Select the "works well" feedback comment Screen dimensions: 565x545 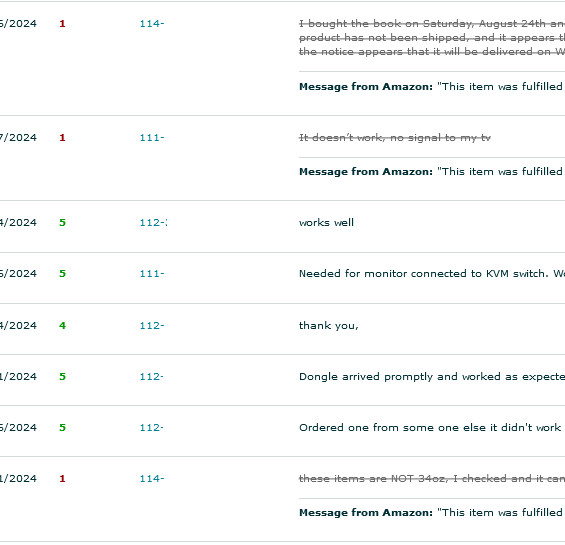pos(326,223)
